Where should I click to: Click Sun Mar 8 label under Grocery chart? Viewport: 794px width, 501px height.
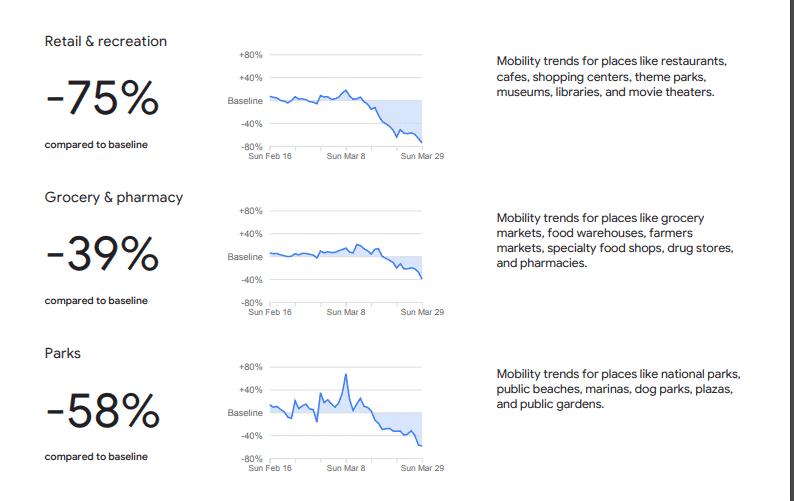[346, 312]
